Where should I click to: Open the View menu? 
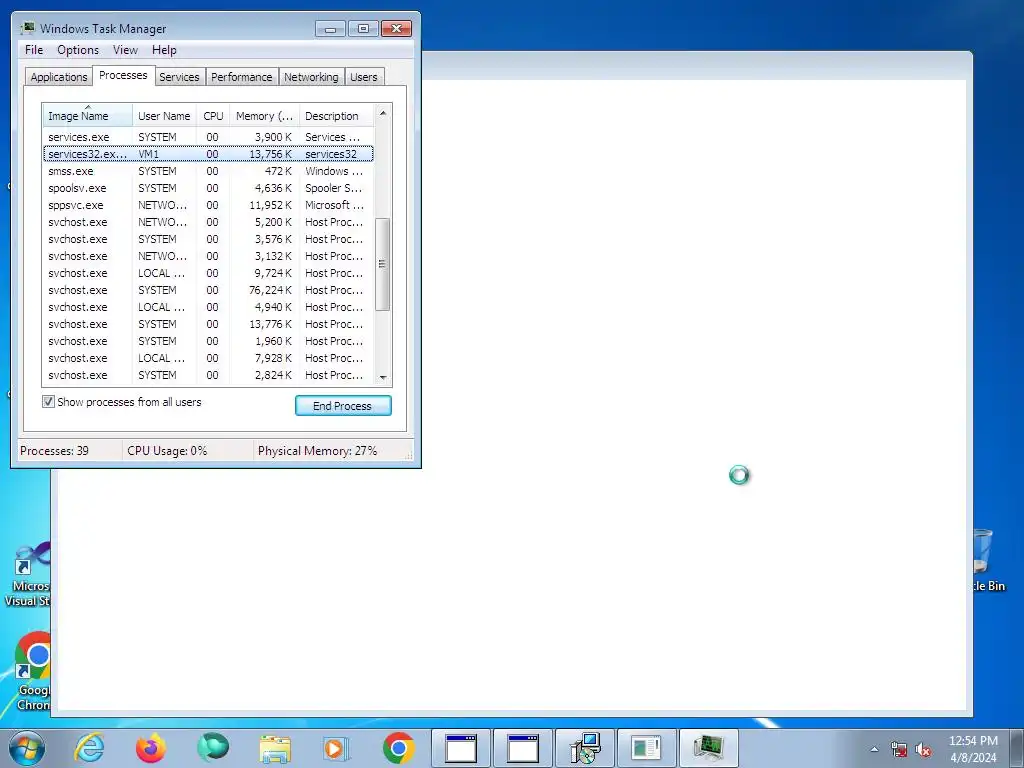125,50
